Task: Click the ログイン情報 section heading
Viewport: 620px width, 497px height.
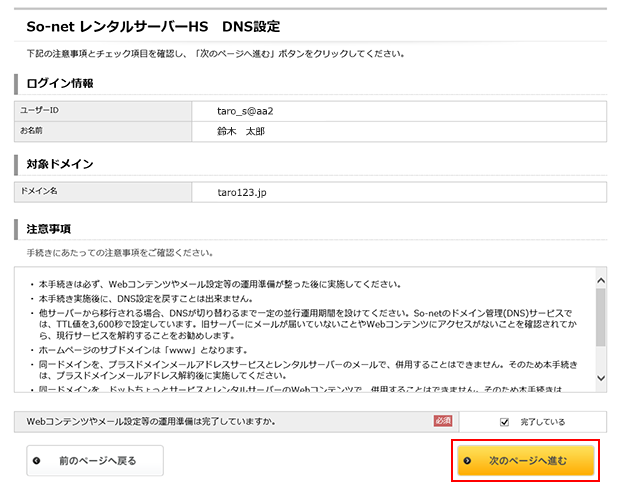Action: point(59,83)
